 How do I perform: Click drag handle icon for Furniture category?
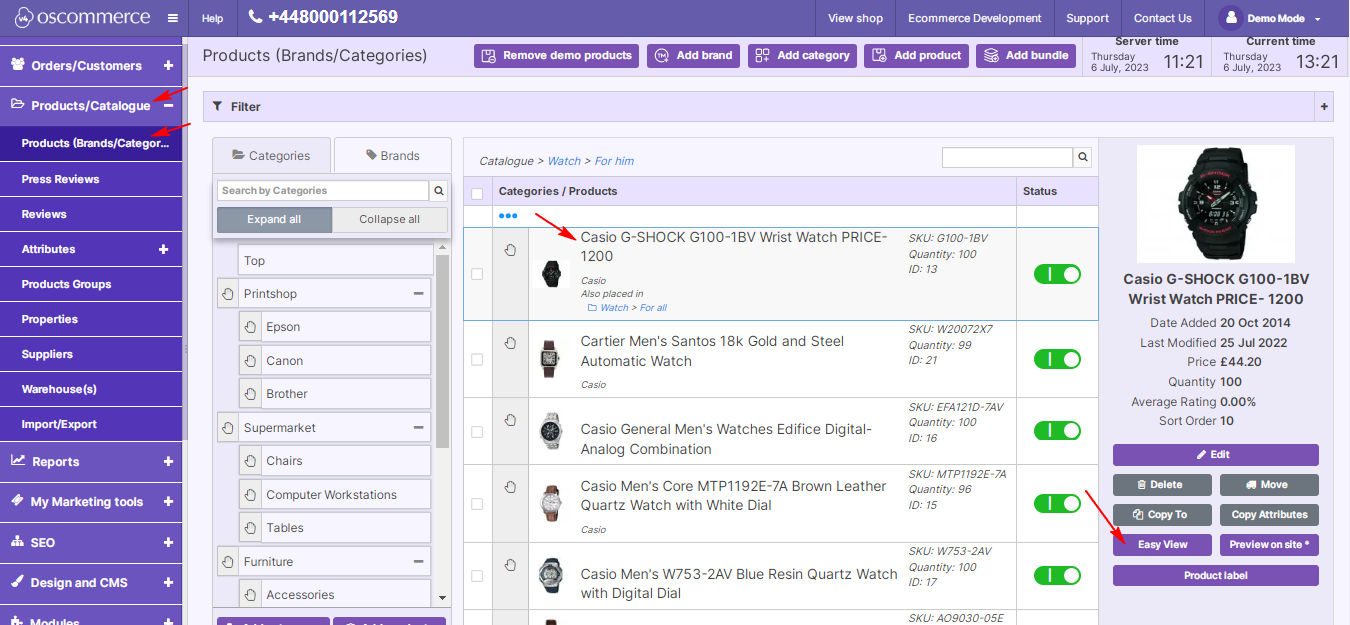click(x=227, y=562)
